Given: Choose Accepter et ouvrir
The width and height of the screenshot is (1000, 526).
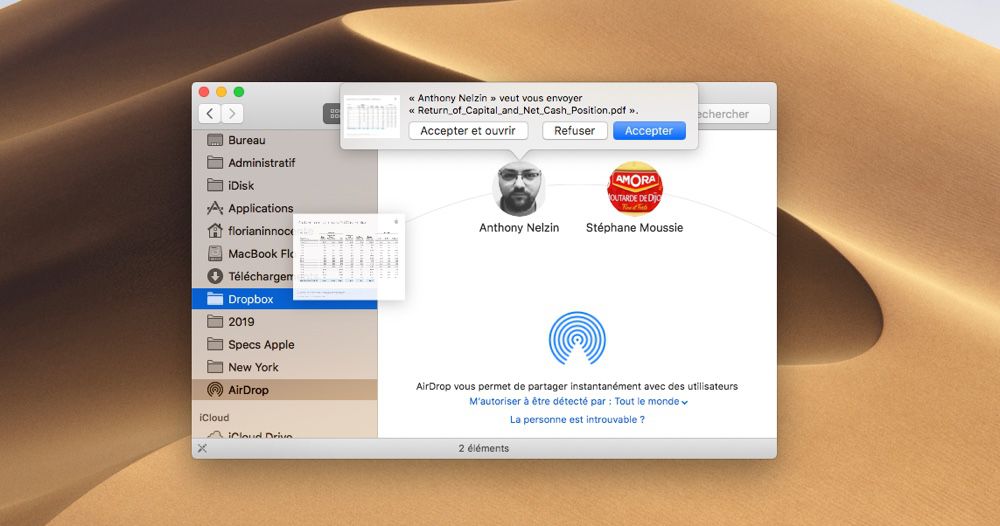Looking at the screenshot, I should click(467, 131).
